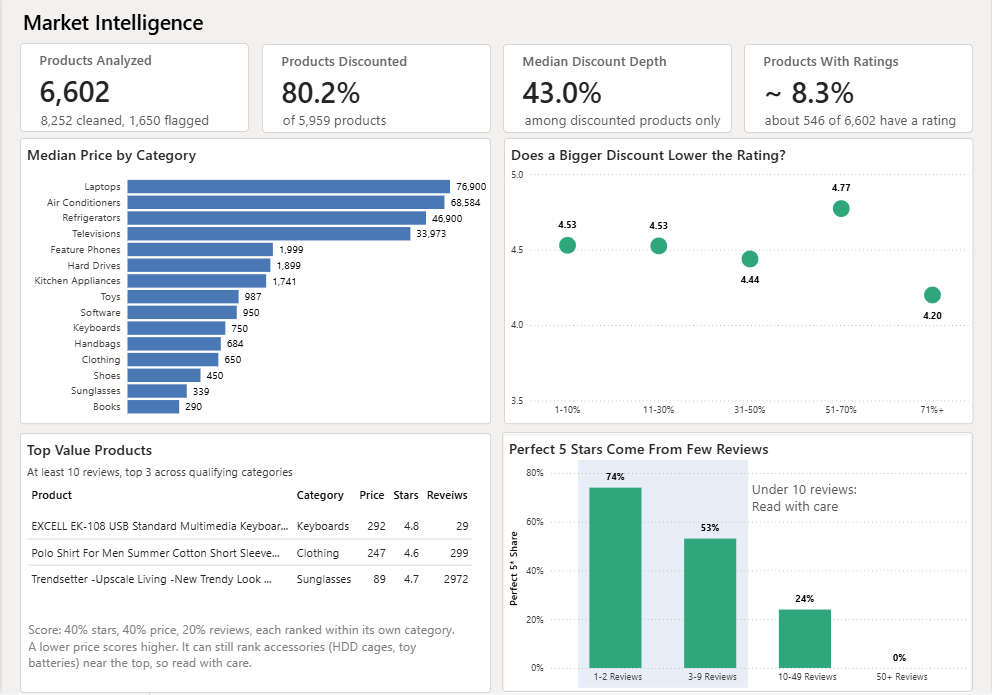Click the Median Price by Category title
Image resolution: width=992 pixels, height=695 pixels.
(111, 156)
